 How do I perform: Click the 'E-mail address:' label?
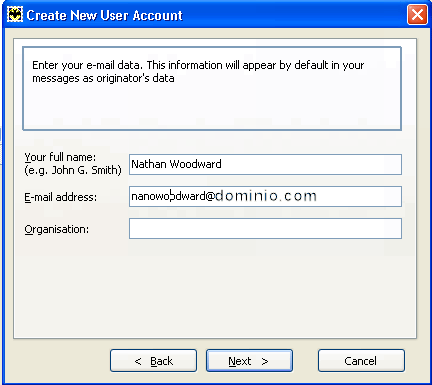(61, 197)
